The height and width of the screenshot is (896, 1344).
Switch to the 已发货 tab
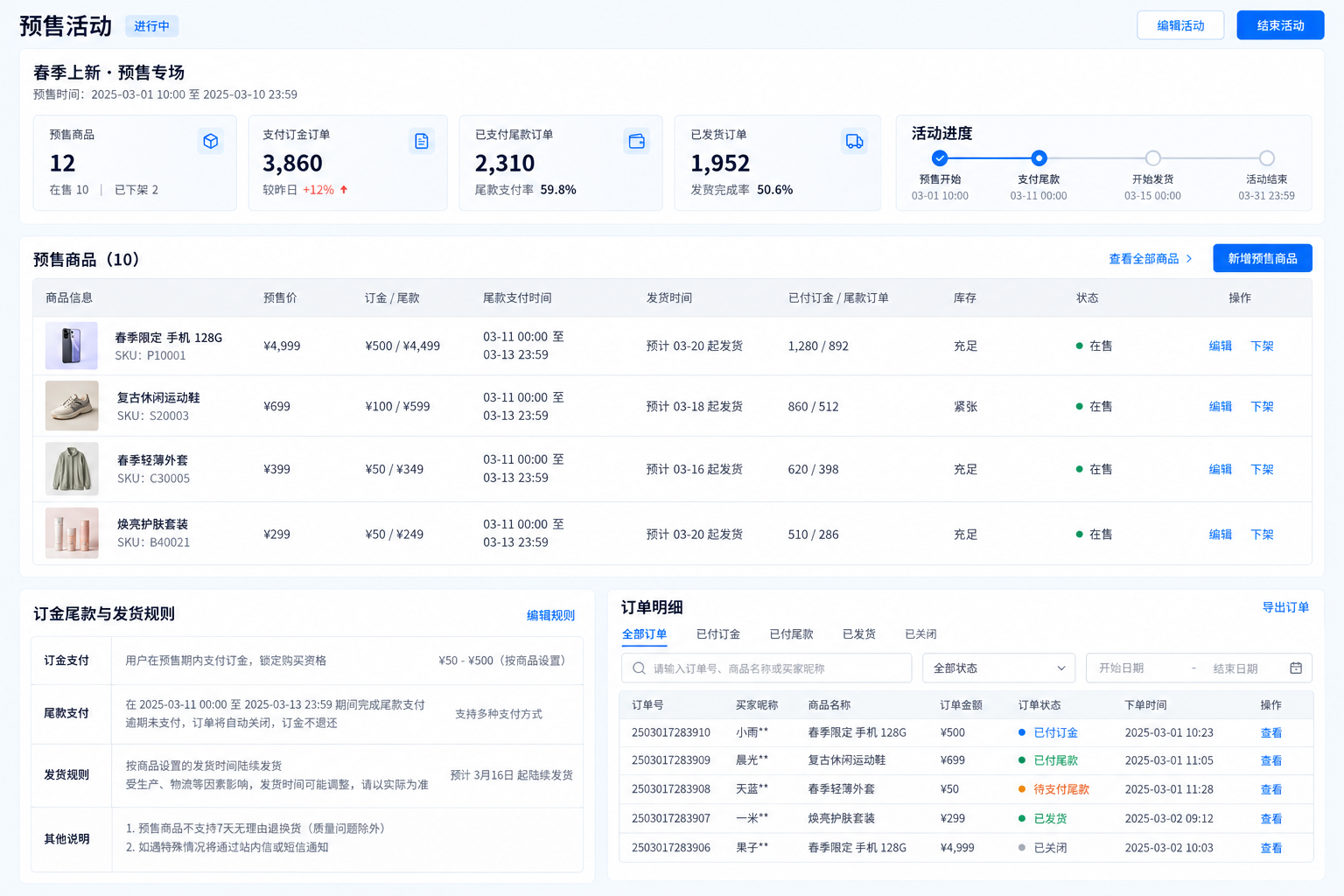(859, 634)
